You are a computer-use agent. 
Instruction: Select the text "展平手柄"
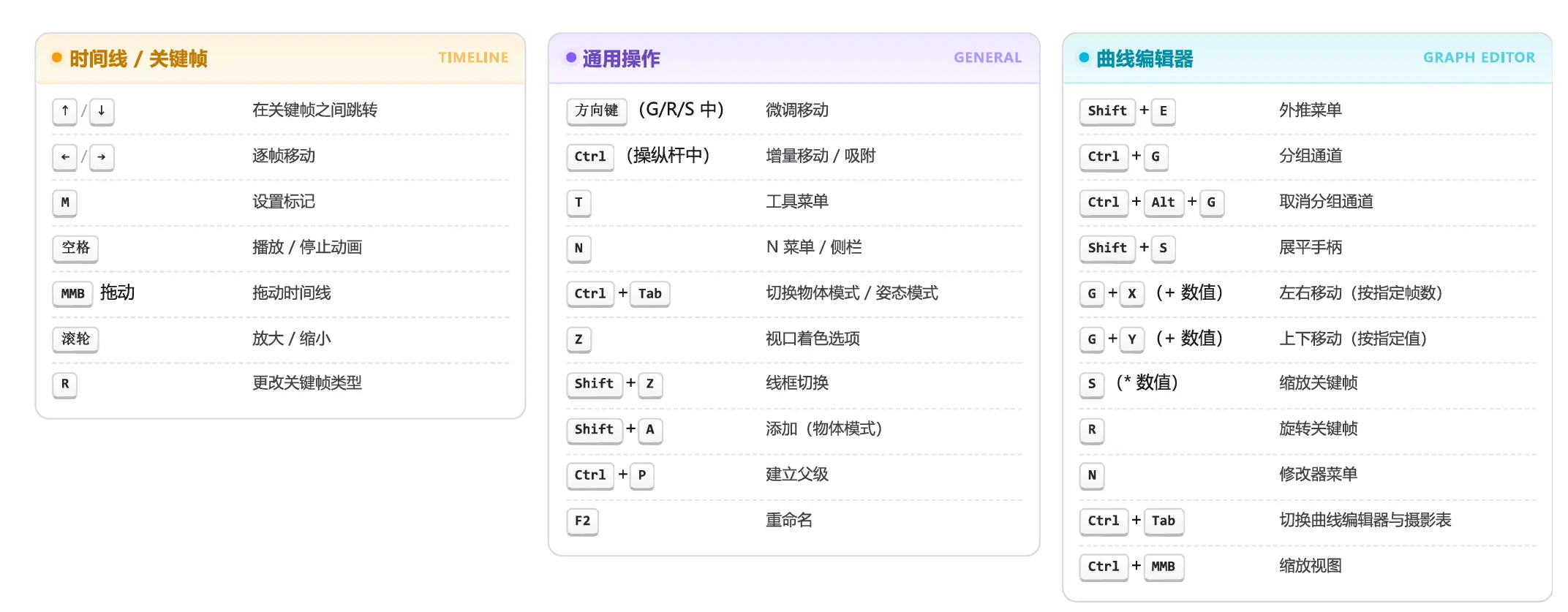[x=1311, y=247]
